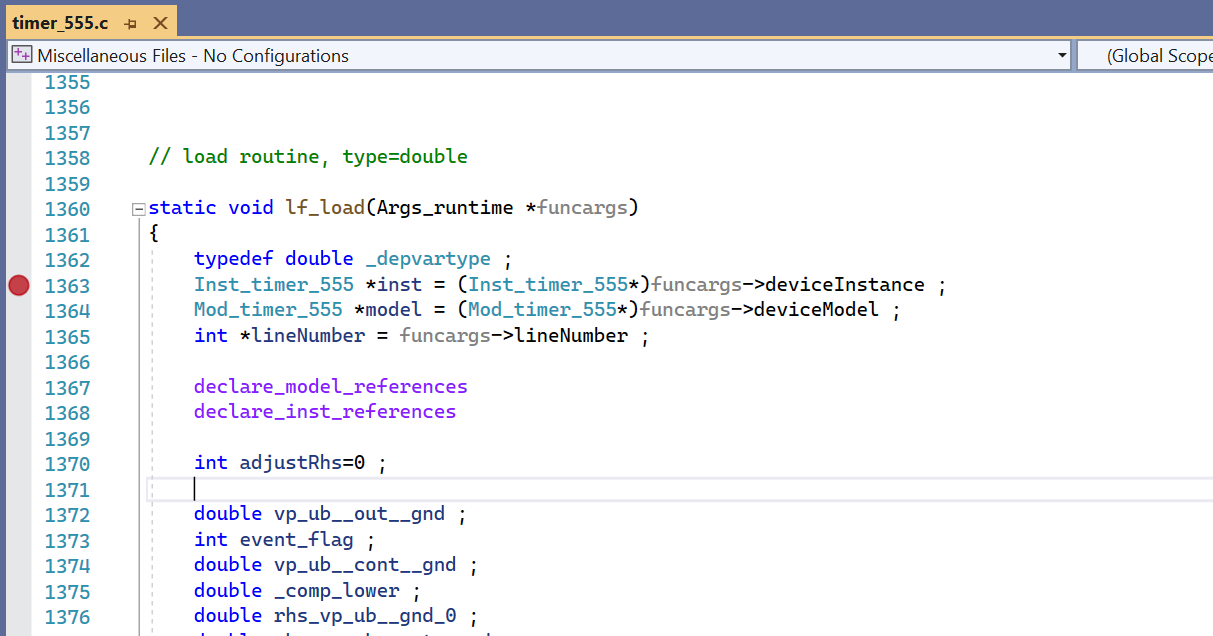Open the Global Scope dropdown

[x=1150, y=56]
